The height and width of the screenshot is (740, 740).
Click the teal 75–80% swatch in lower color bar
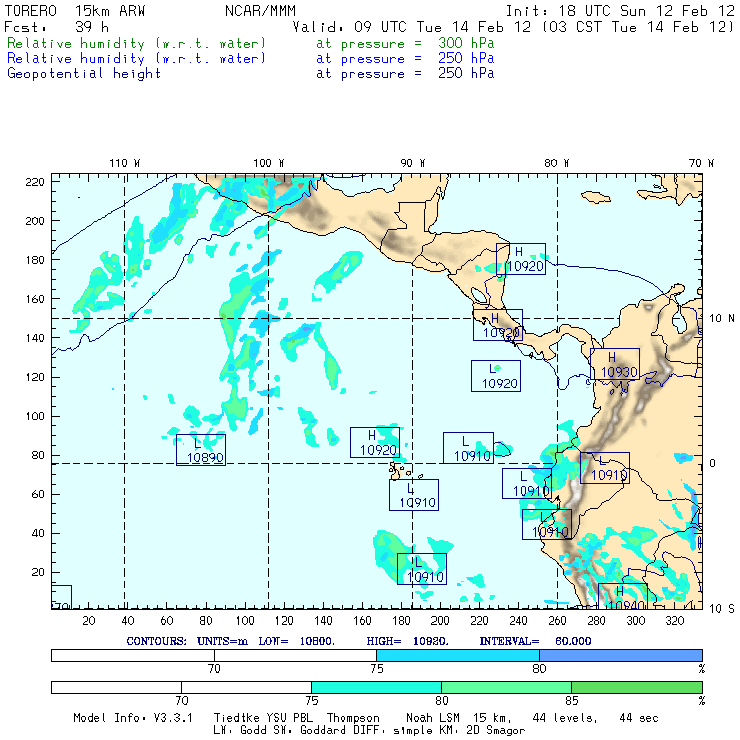click(376, 687)
